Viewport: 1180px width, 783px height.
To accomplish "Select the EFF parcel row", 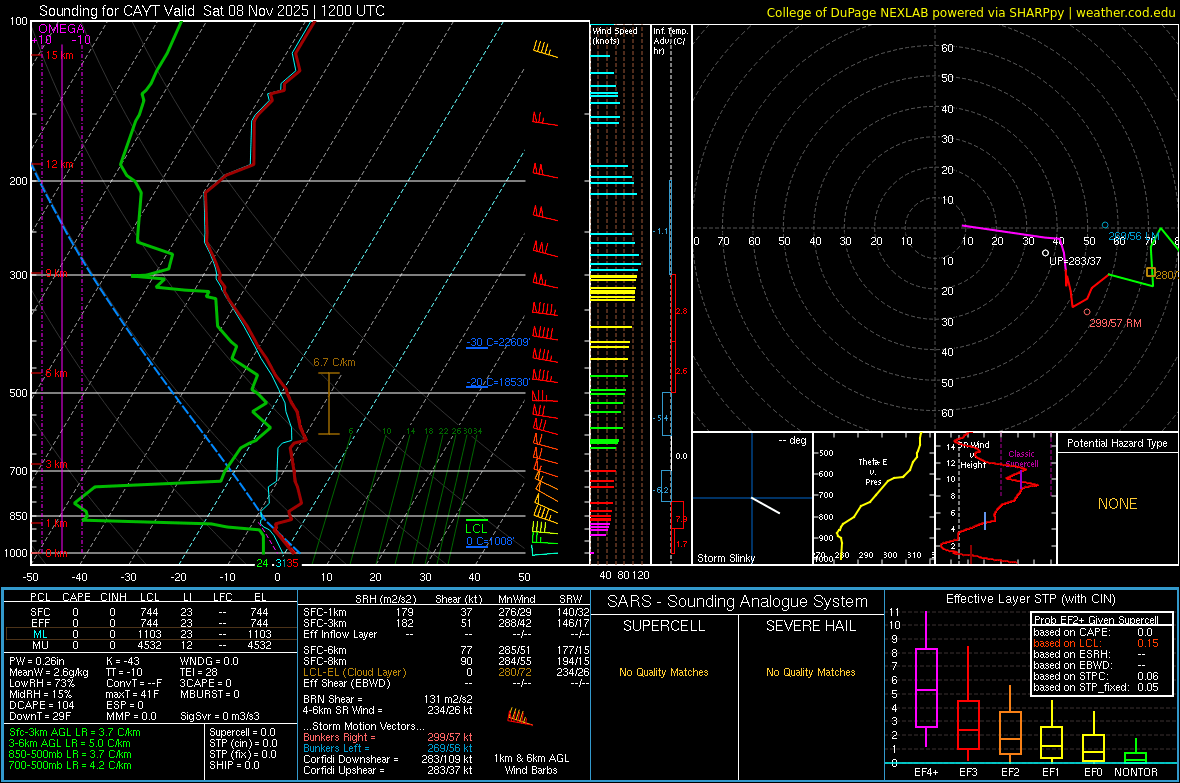I will (x=151, y=623).
